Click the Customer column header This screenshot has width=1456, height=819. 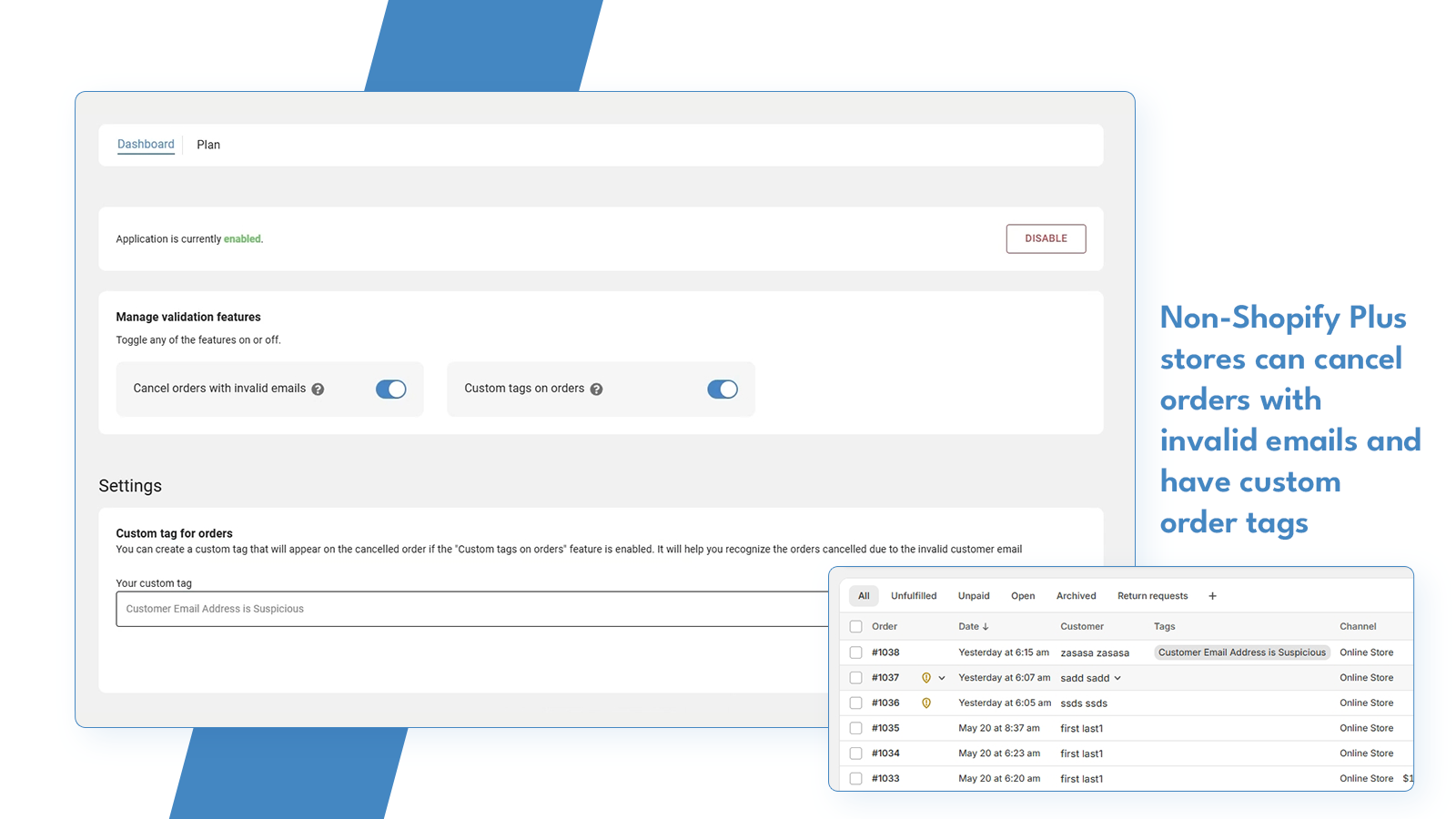(1082, 627)
